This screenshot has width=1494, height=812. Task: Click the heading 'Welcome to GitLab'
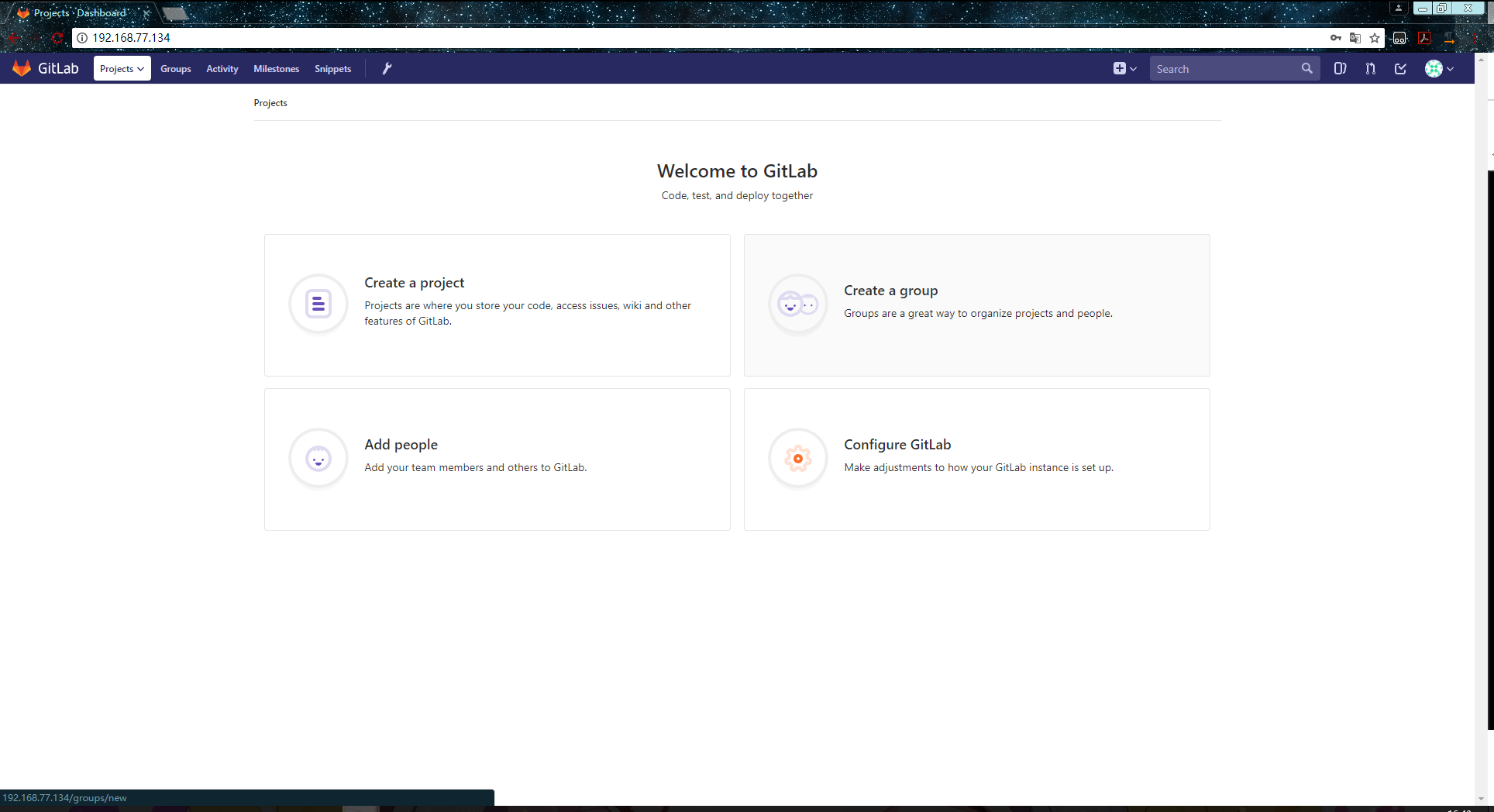coord(737,171)
